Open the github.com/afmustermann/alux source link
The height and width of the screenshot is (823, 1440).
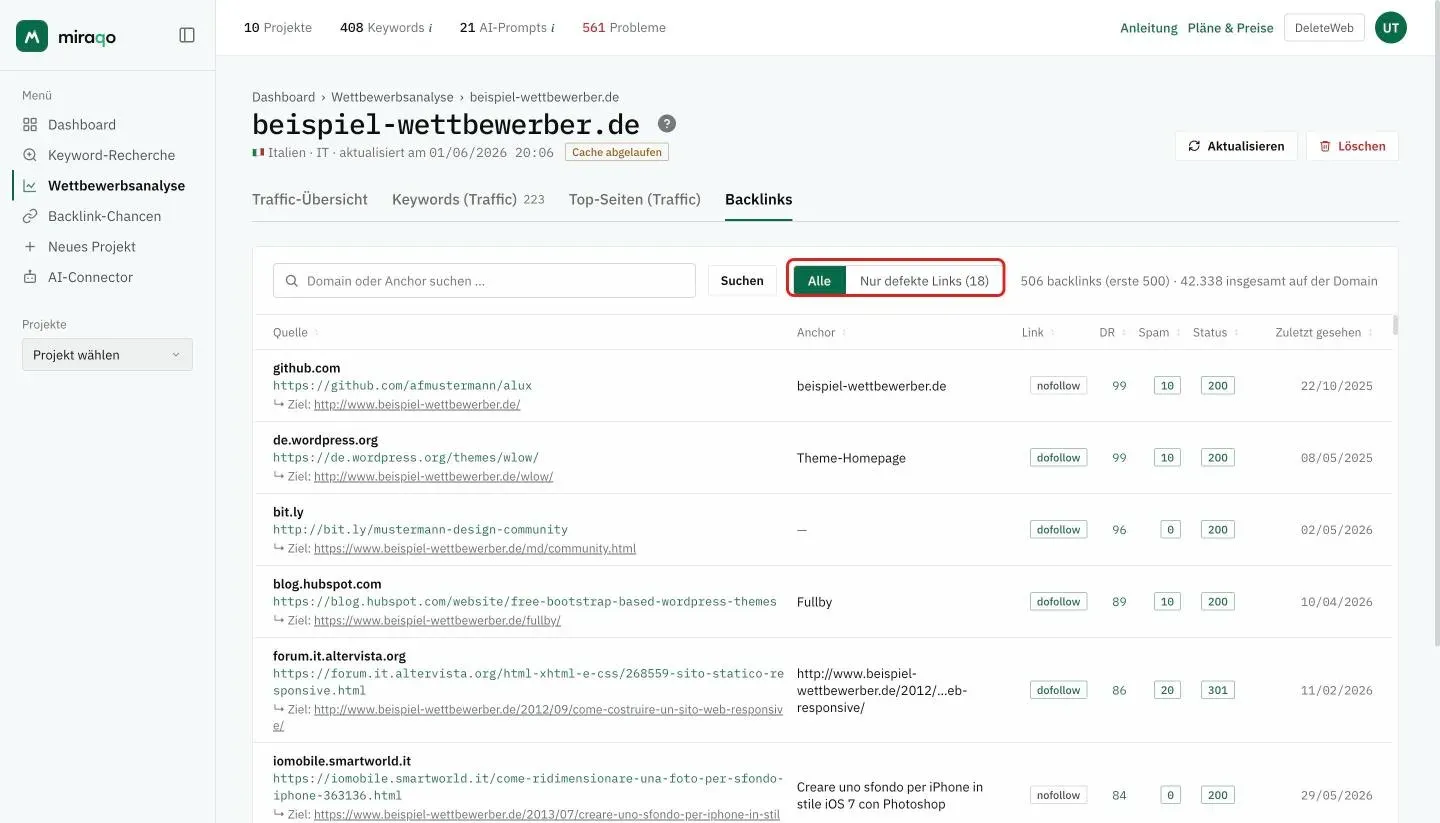[x=402, y=385]
